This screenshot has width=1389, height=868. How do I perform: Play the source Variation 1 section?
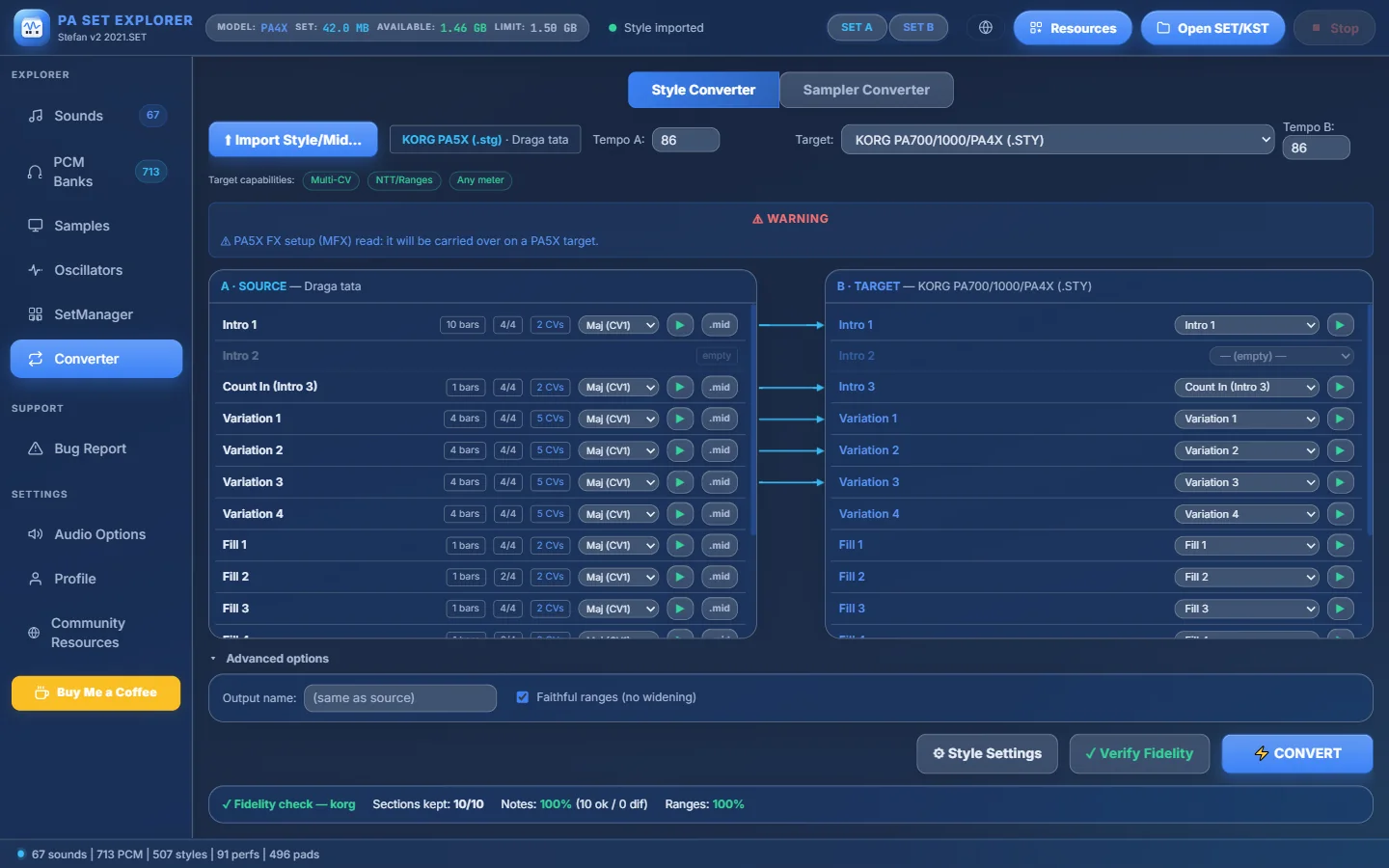(x=680, y=419)
